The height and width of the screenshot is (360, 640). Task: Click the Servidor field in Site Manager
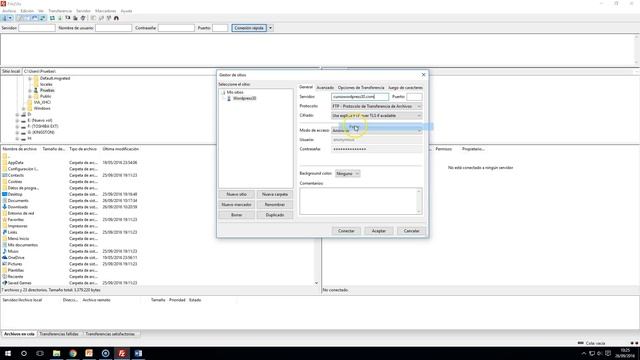click(x=360, y=97)
